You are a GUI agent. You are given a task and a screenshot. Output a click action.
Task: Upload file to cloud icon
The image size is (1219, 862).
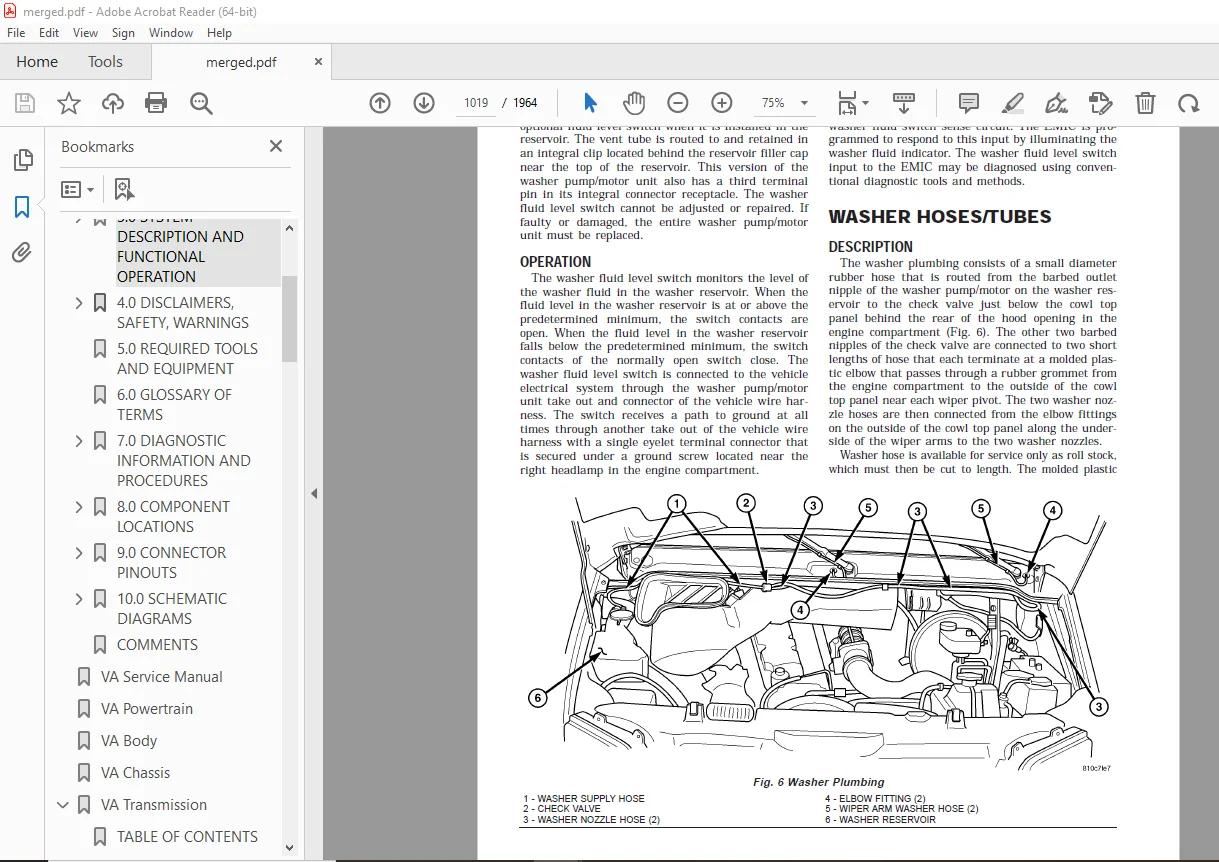(113, 103)
